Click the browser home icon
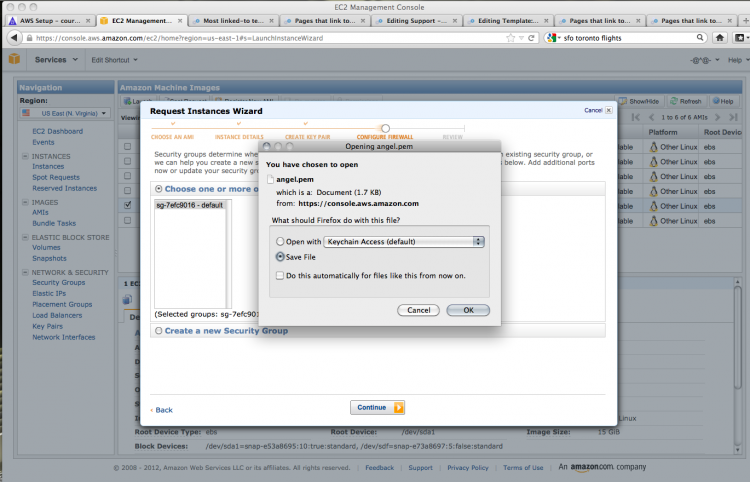 [x=719, y=37]
